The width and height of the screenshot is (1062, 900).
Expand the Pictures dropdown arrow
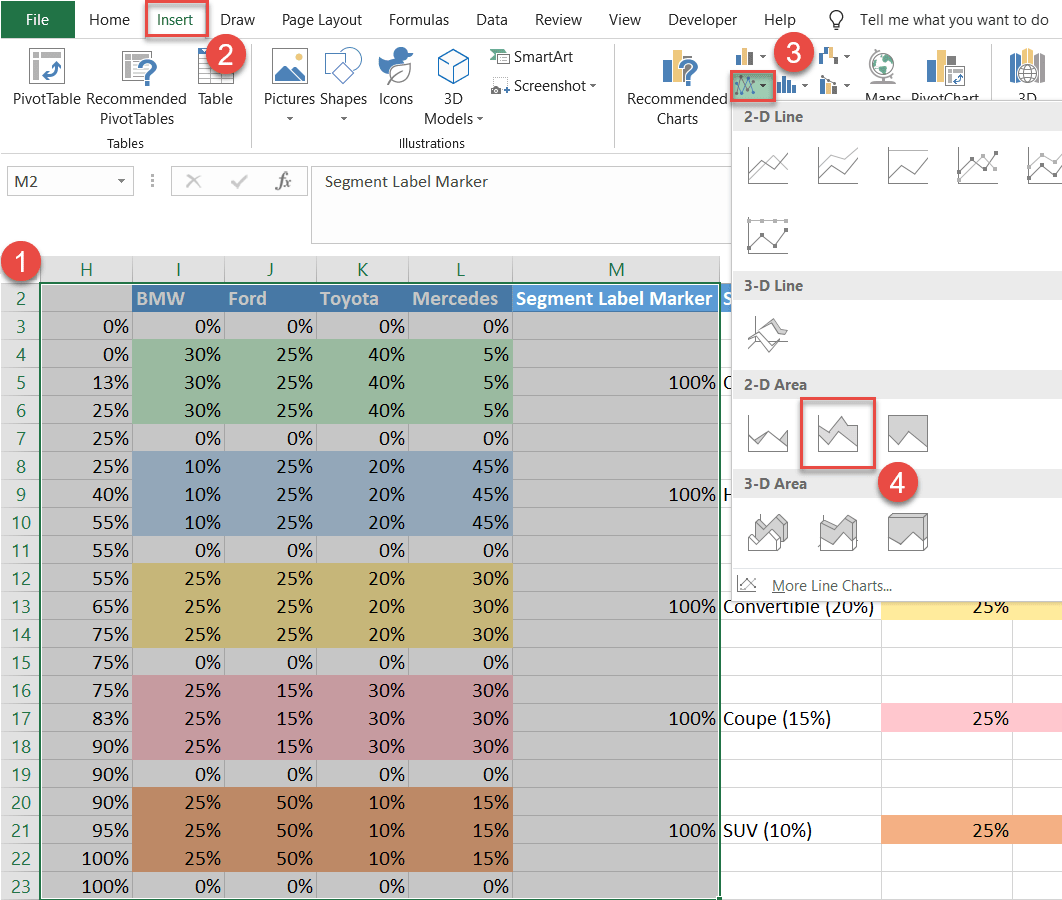[289, 119]
